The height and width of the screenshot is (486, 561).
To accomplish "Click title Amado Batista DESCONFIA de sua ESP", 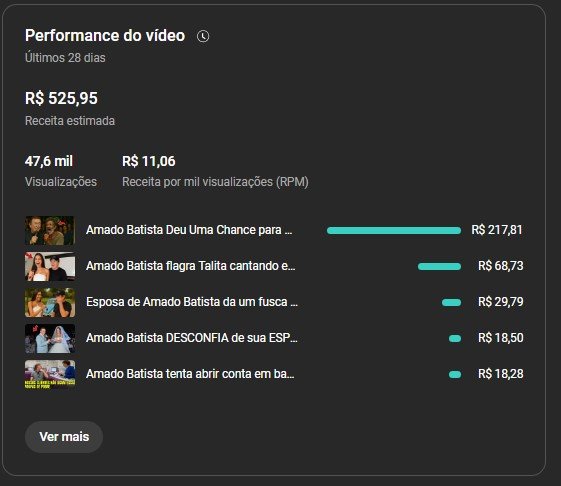I will 191,338.
